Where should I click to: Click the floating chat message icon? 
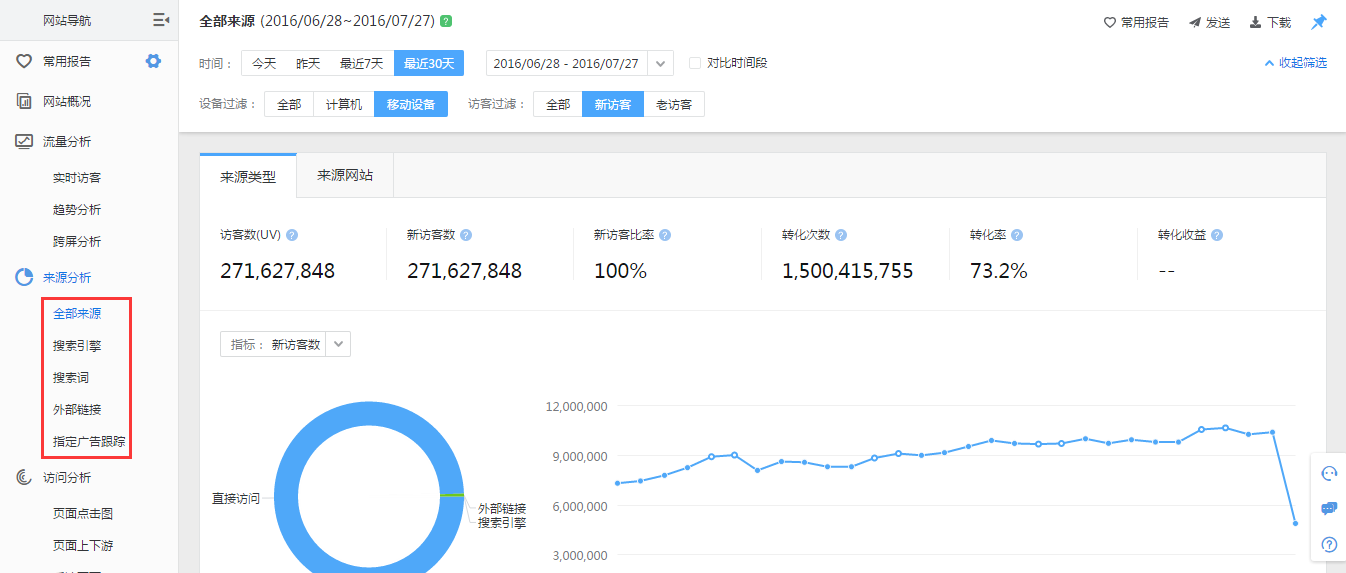point(1329,509)
